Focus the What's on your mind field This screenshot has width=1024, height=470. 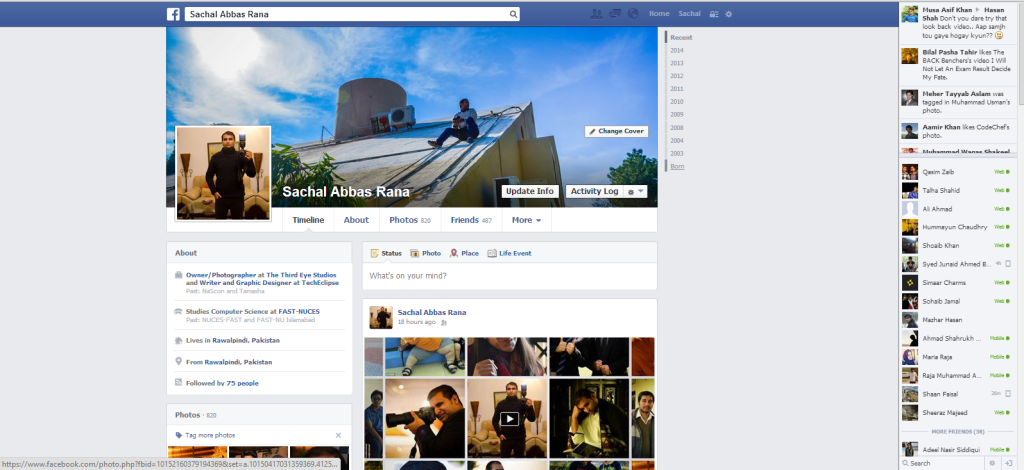(509, 276)
